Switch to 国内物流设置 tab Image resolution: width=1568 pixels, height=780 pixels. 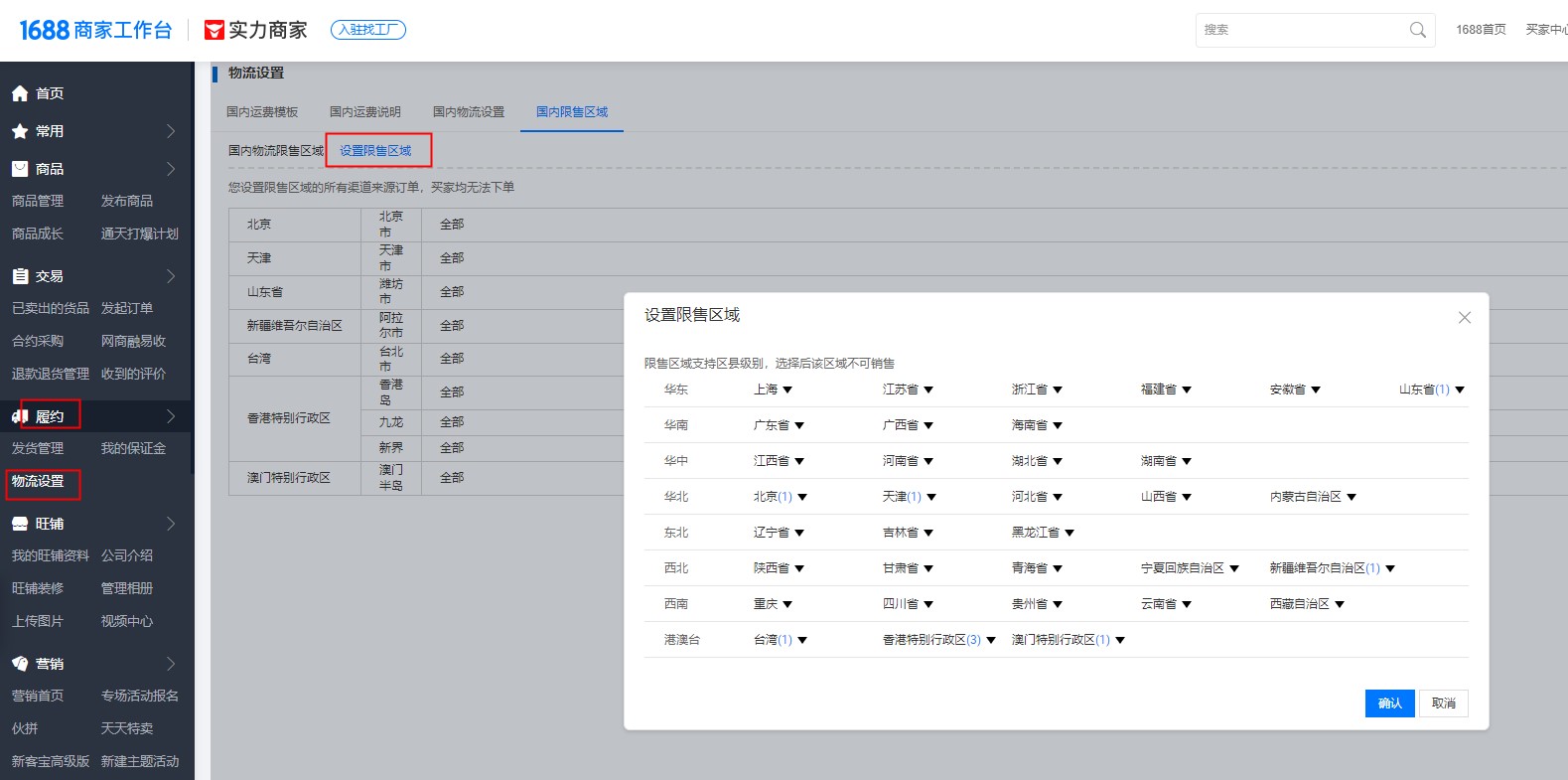click(x=469, y=112)
